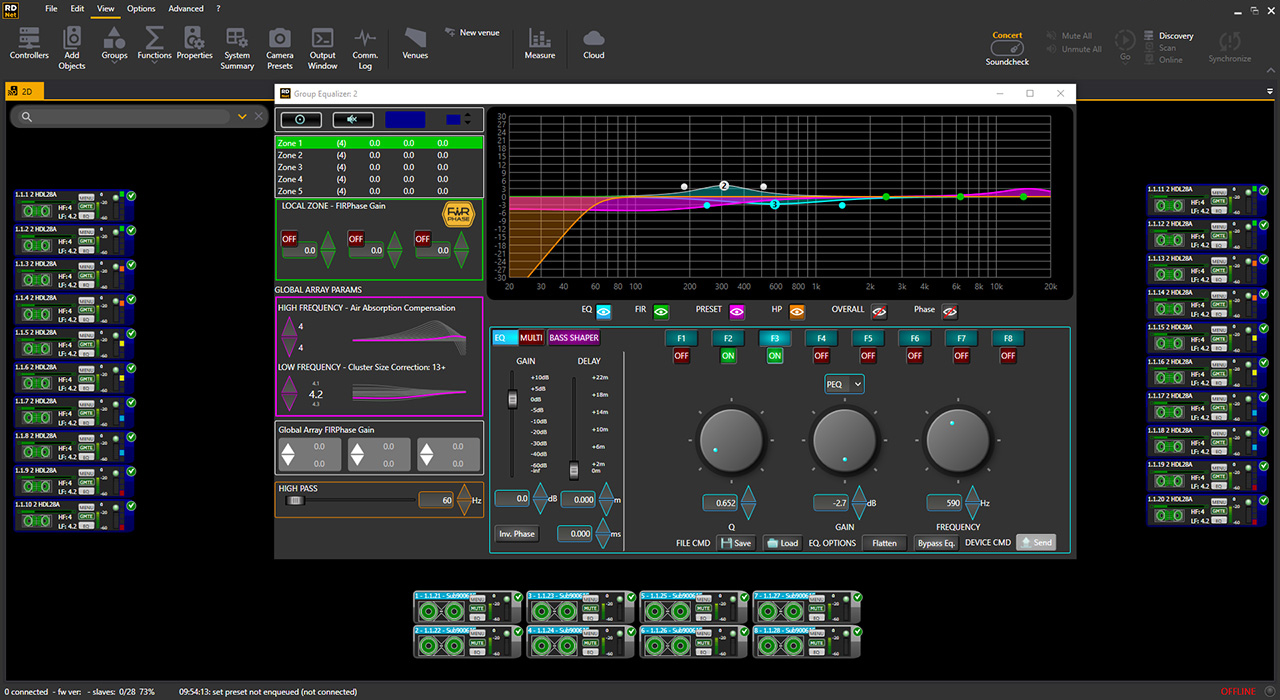Toggle FIR curve visibility eye
Viewport: 1280px width, 700px height.
(661, 311)
